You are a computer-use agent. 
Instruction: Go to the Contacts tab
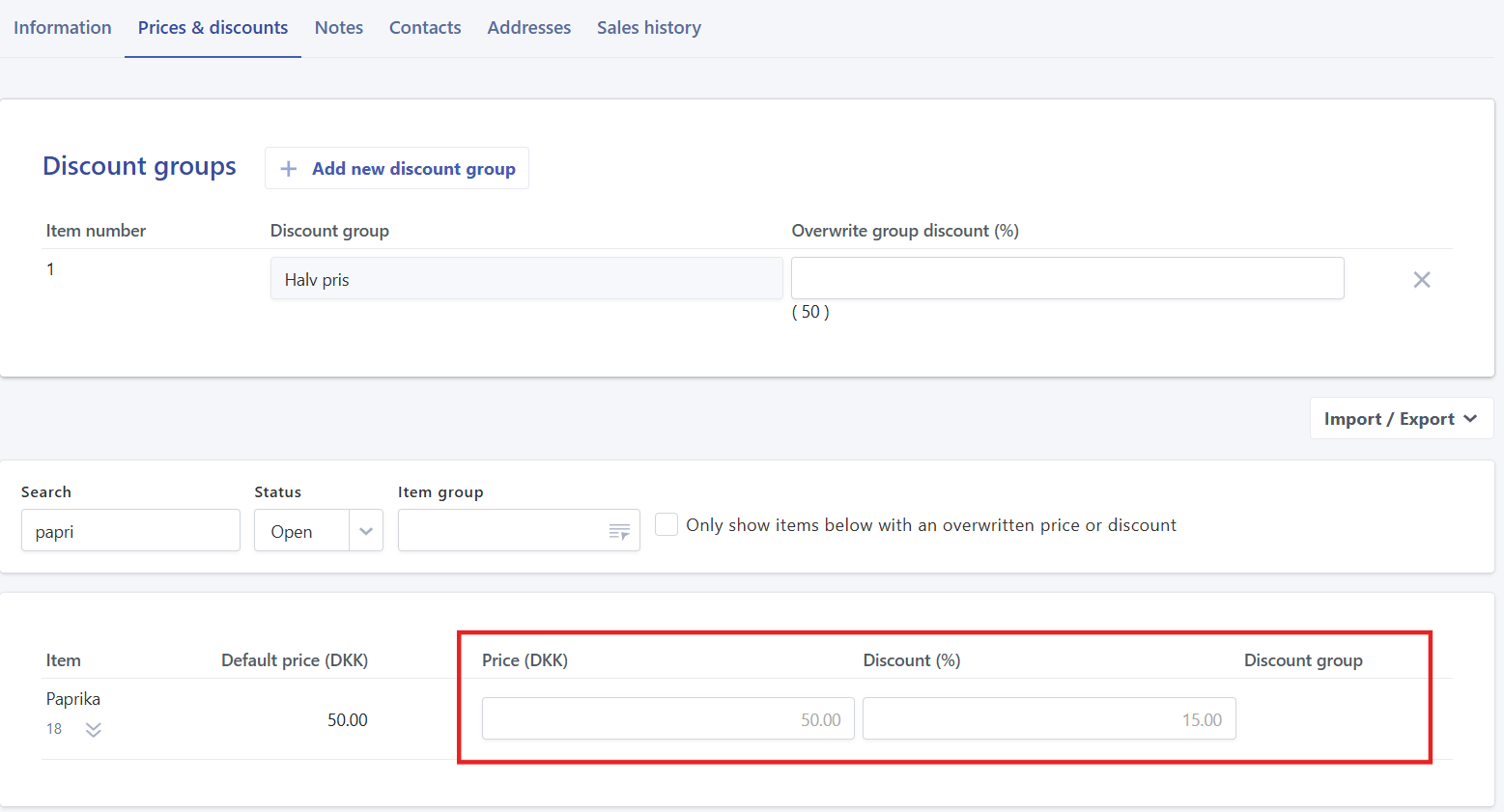point(425,28)
